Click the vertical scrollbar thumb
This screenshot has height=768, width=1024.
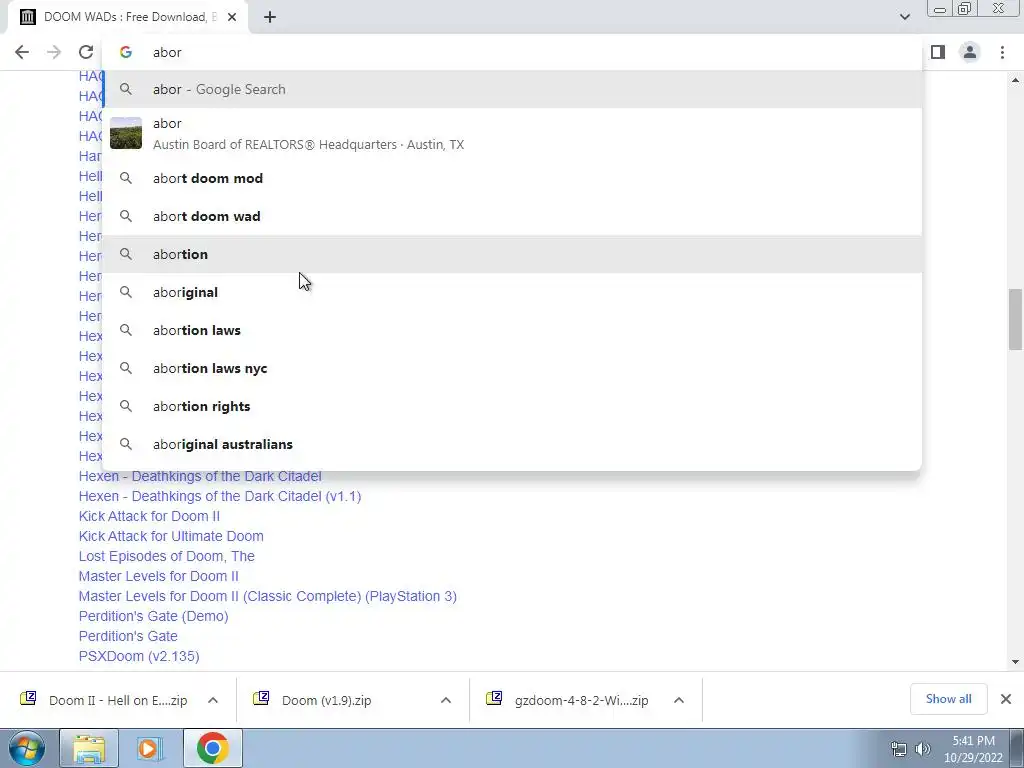pos(1016,319)
